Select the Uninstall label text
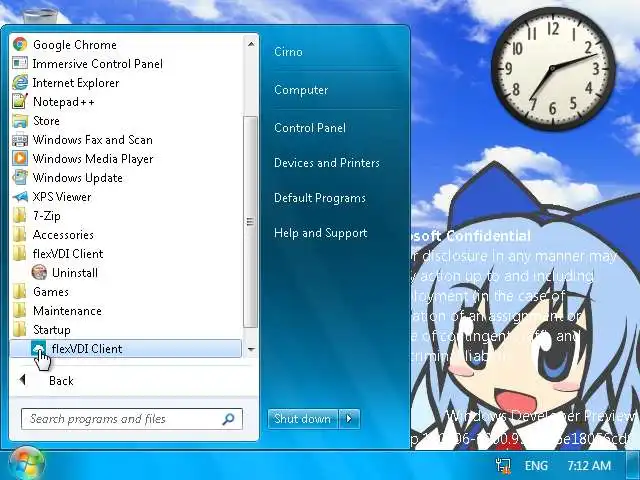Image resolution: width=640 pixels, height=480 pixels. click(75, 273)
